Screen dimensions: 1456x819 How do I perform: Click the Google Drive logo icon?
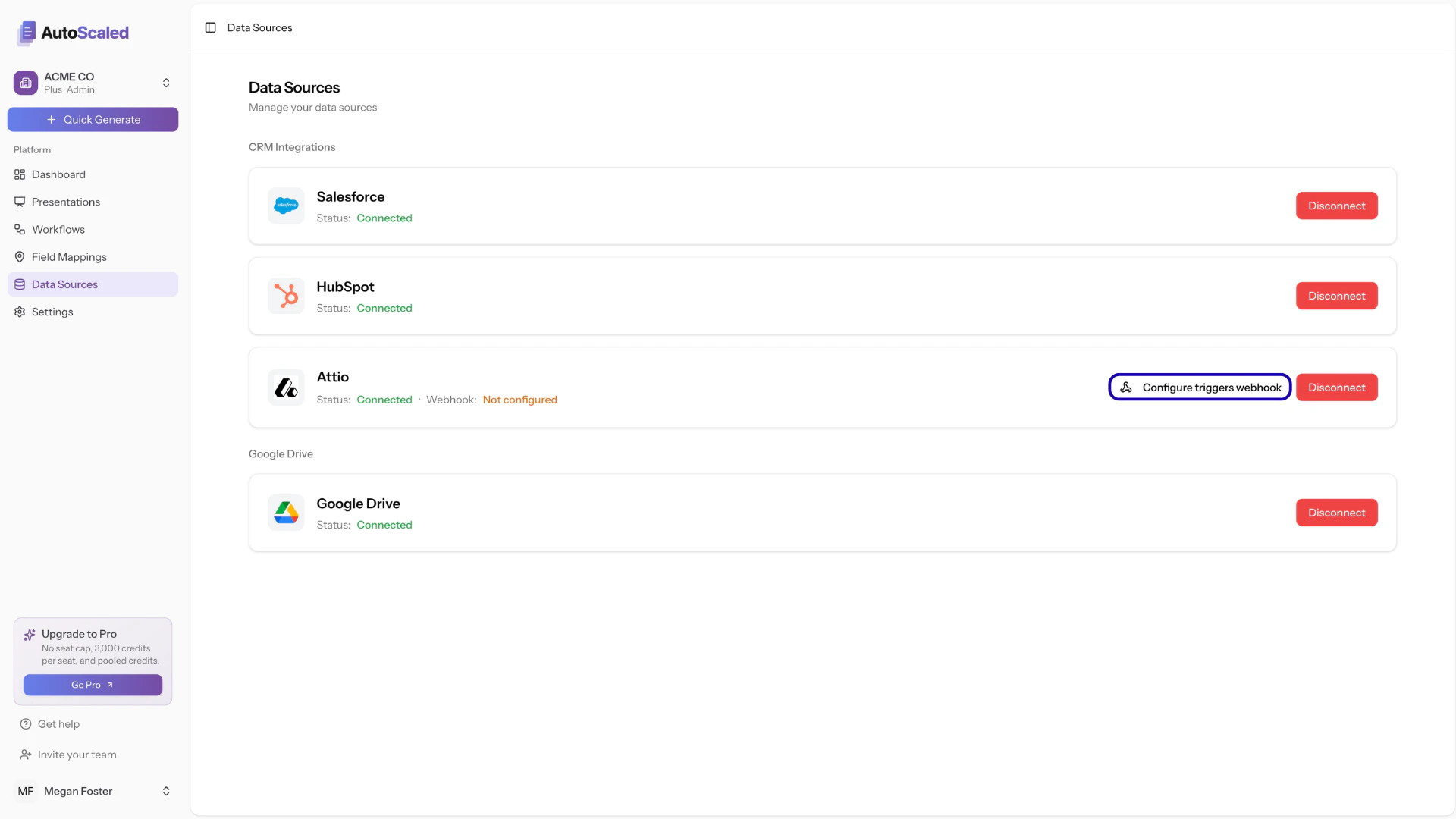coord(285,512)
